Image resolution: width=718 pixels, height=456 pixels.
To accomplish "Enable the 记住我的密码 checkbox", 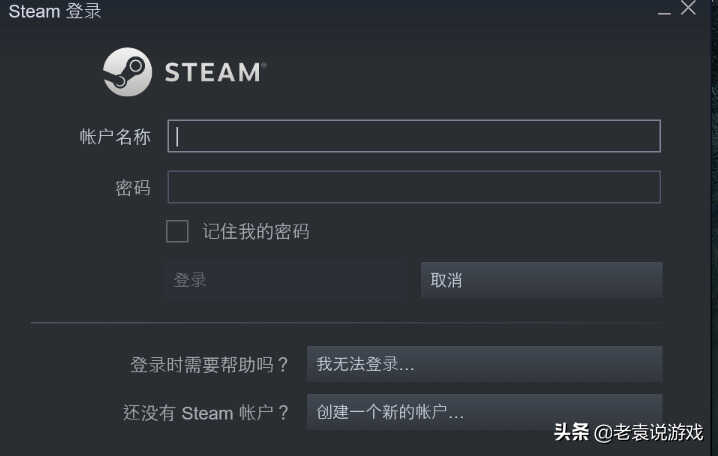I will (177, 231).
